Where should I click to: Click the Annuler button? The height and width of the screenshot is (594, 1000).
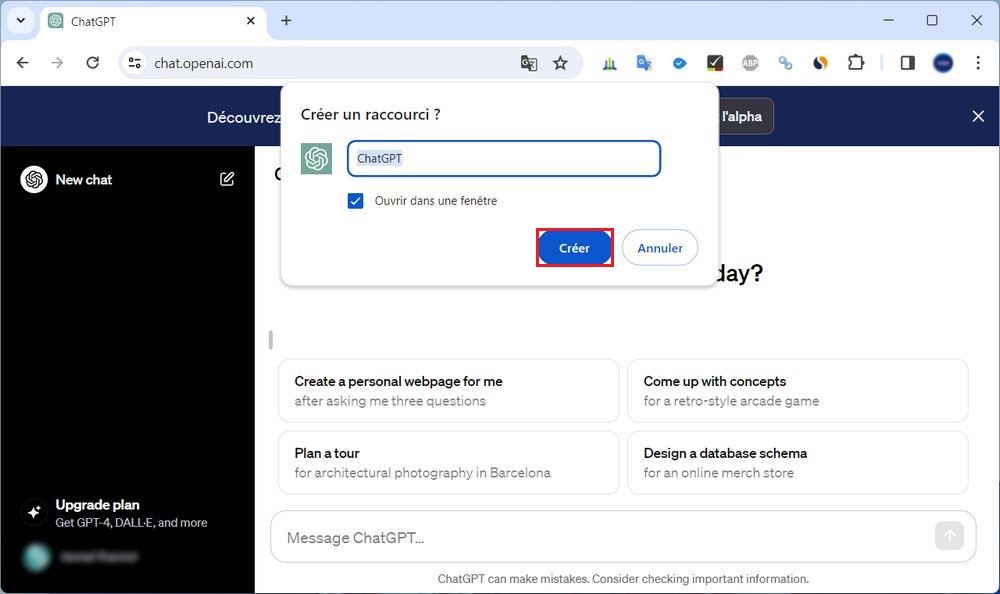click(x=660, y=248)
